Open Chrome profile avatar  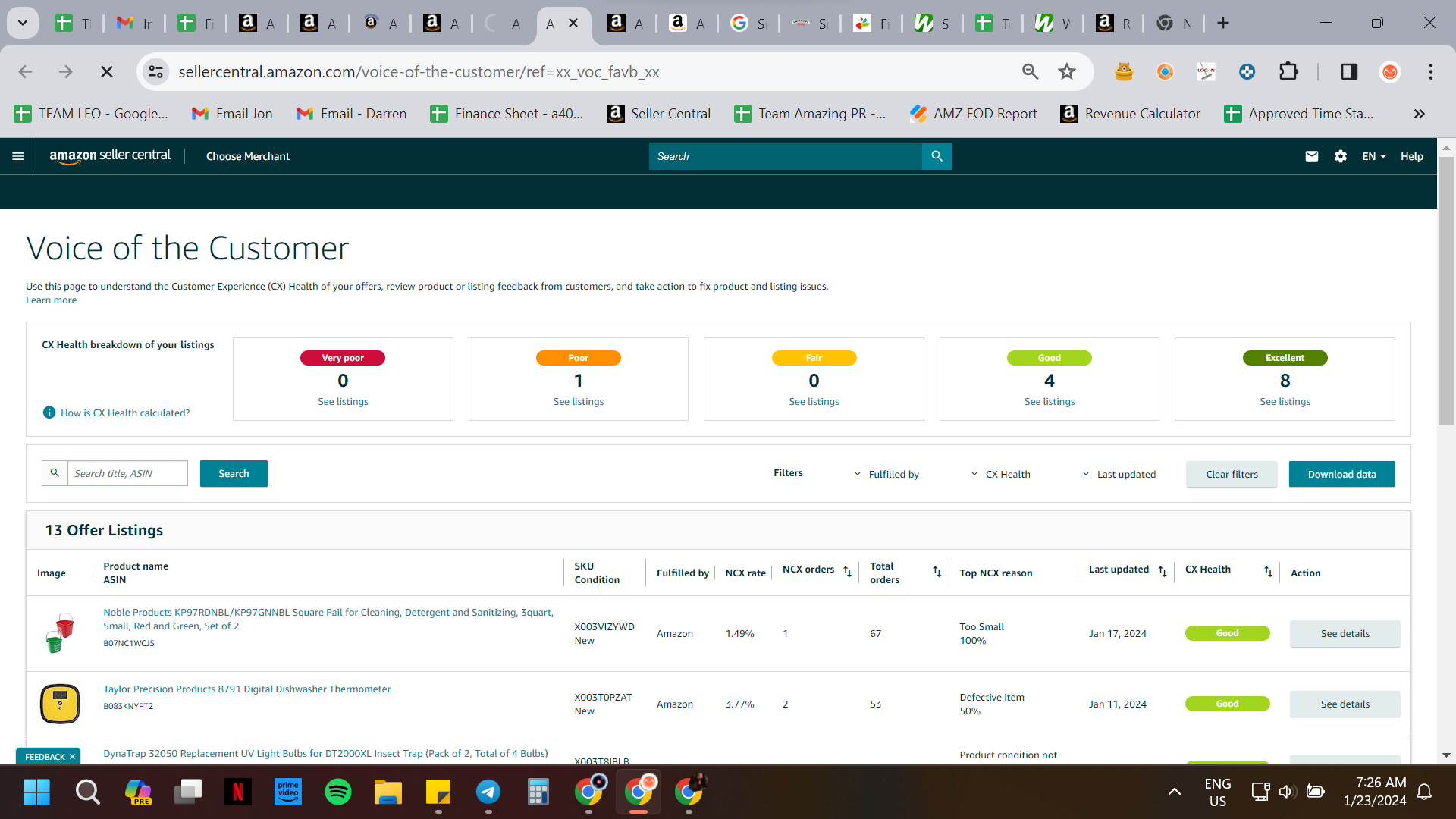(1390, 71)
